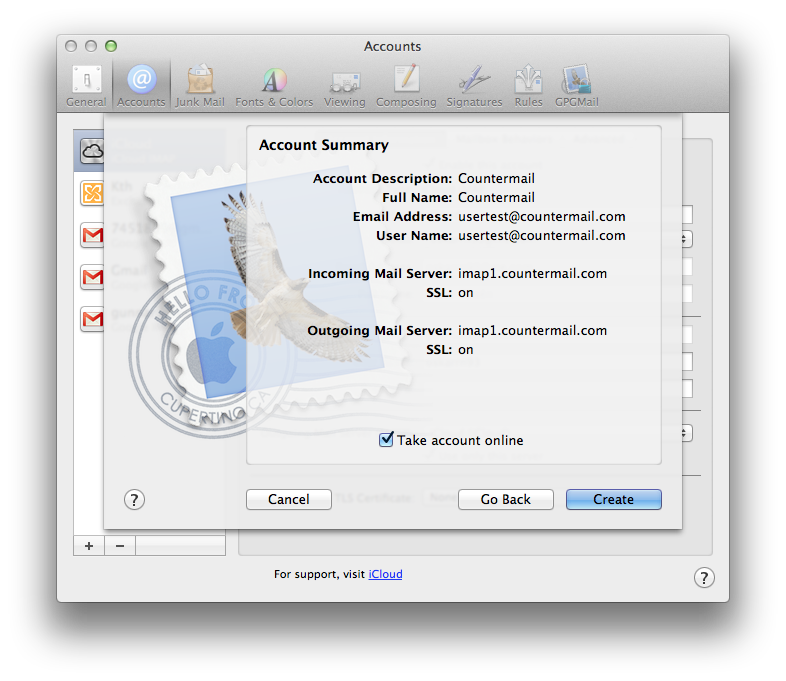Open the Signatures preferences pane
Screen dimensions: 786x681
[x=474, y=86]
